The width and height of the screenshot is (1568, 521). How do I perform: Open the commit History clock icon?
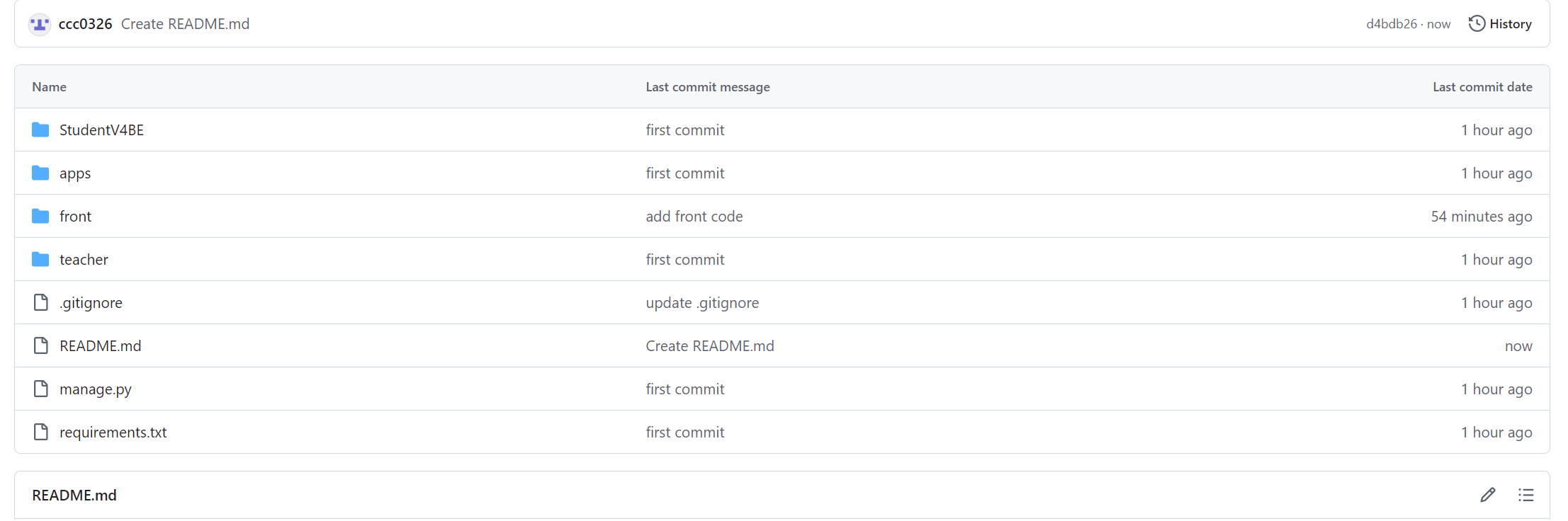click(1477, 24)
